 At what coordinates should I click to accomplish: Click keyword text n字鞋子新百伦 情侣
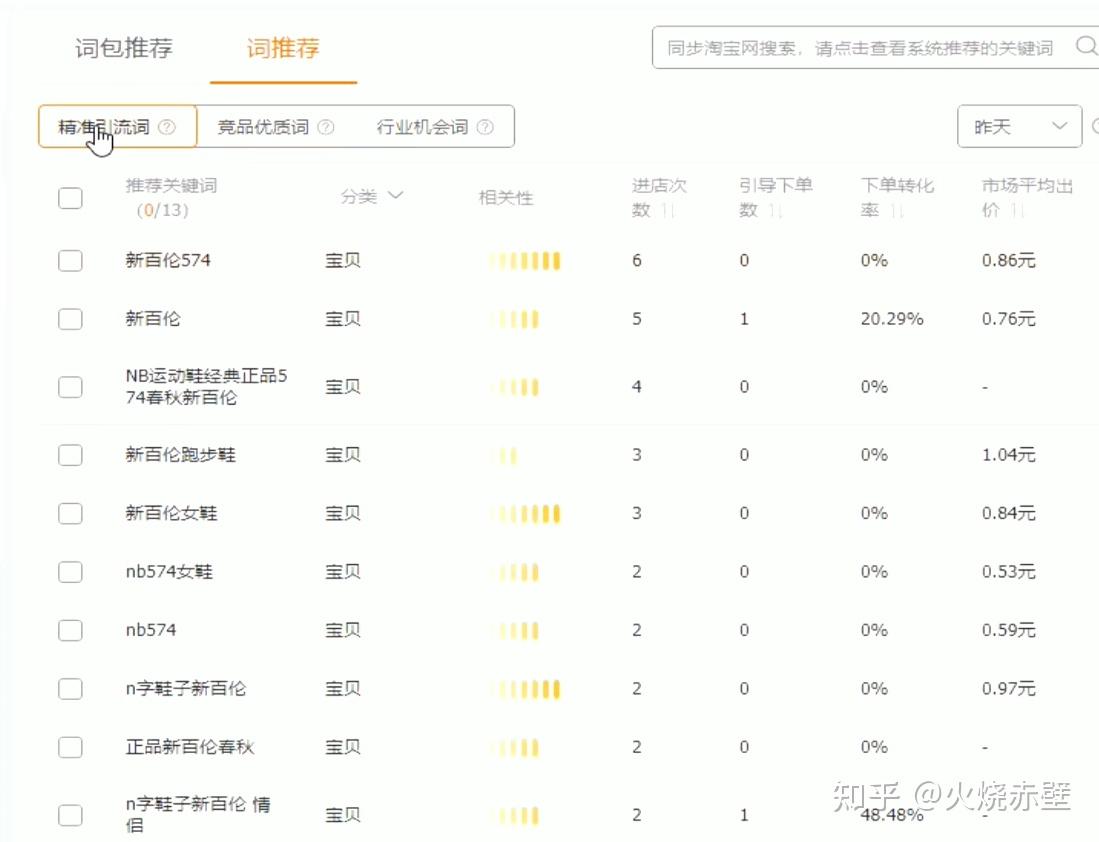198,814
